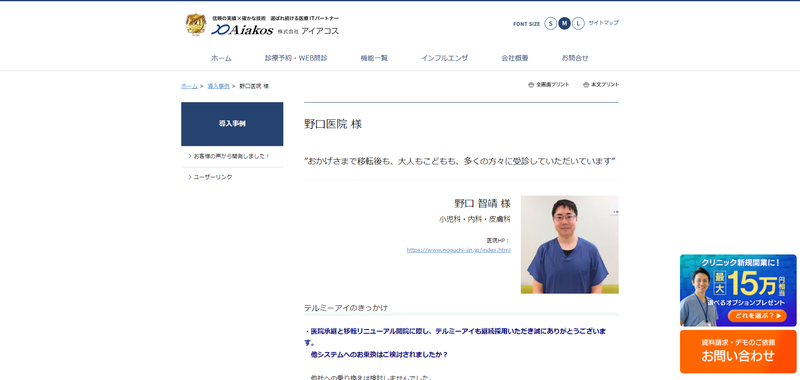Click the 医院HP： label
This screenshot has height=380, width=800.
498,240
